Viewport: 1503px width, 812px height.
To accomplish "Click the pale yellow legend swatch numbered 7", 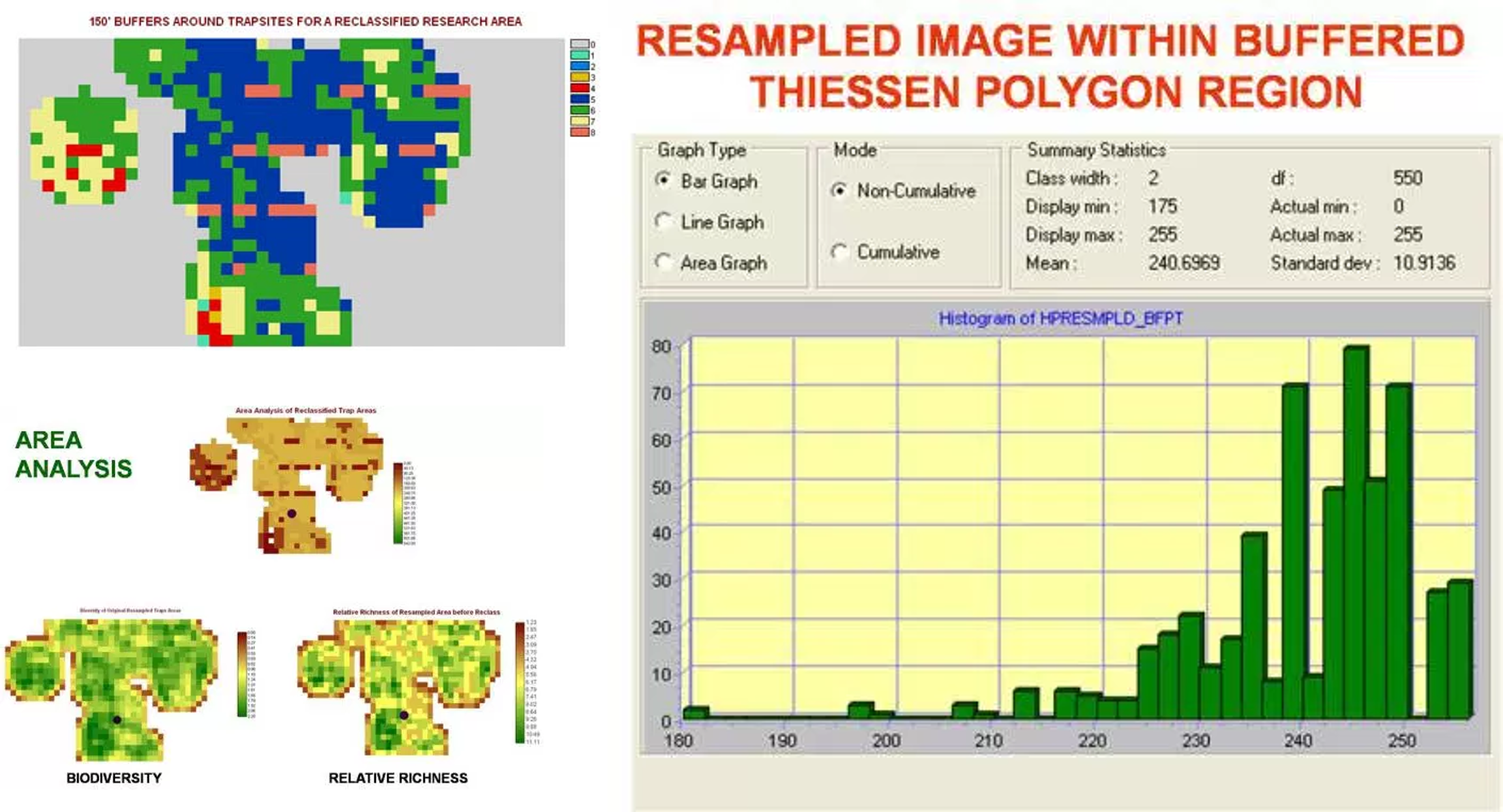I will click(579, 121).
